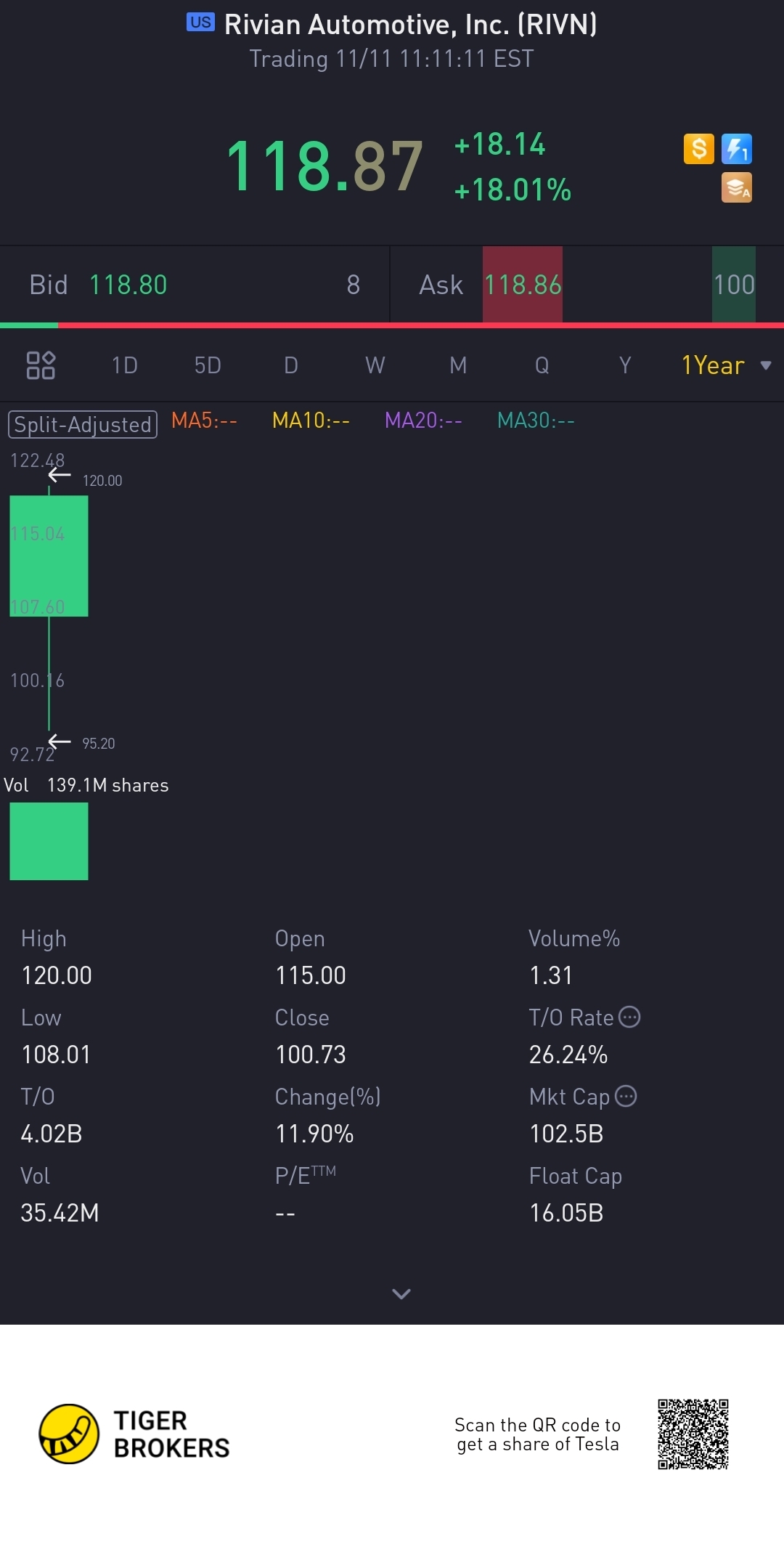Switch to the 1D chart tab
Viewport: 784px width, 1544px height.
coord(124,365)
